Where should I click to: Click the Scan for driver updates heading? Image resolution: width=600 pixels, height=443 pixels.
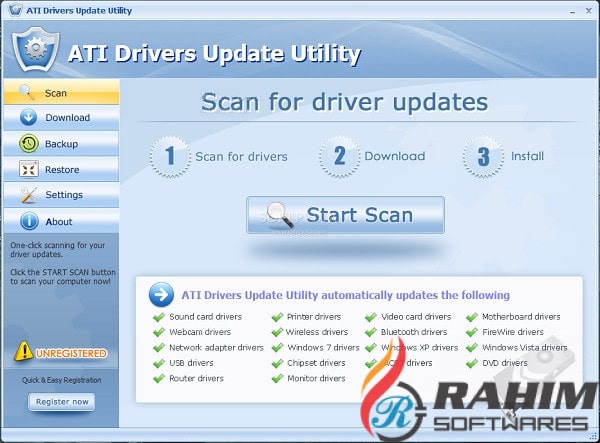pos(345,102)
